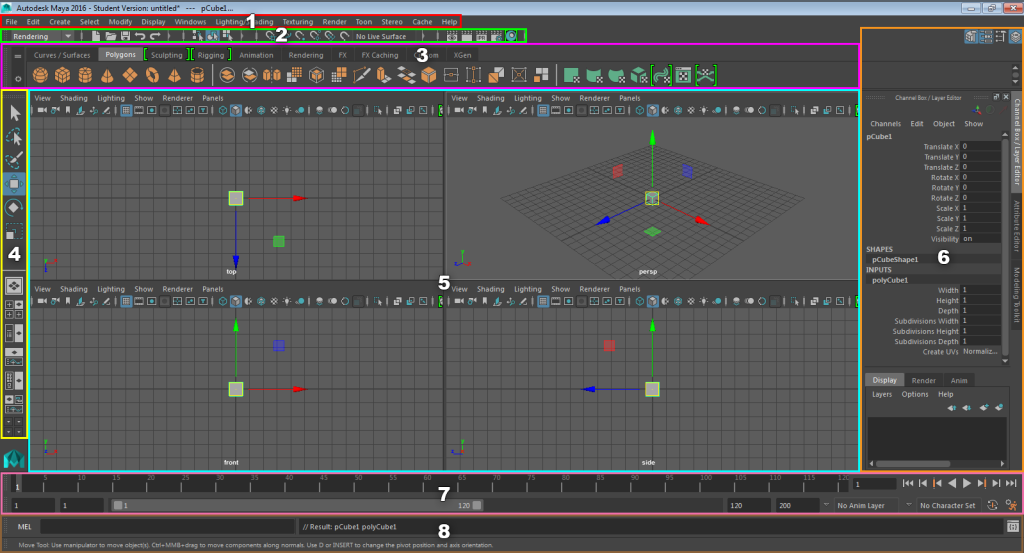Create a polygon cube from the shelf

[63, 75]
